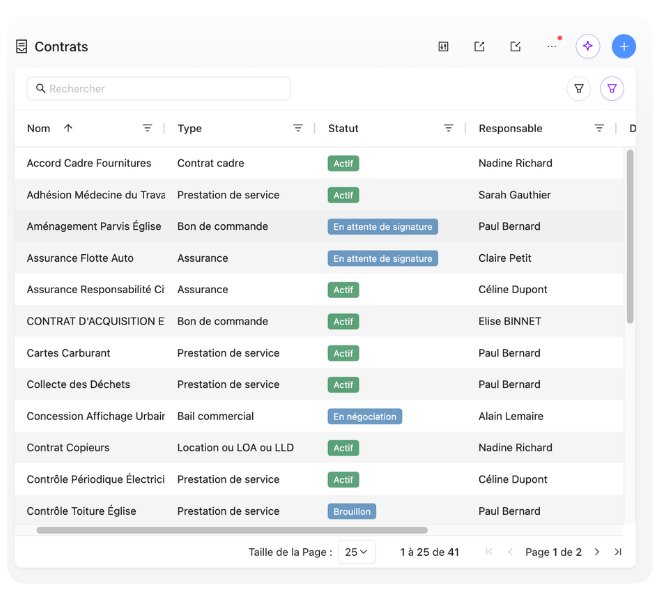Sort by the Nom column header
Viewport: 660px width, 600px height.
point(38,128)
